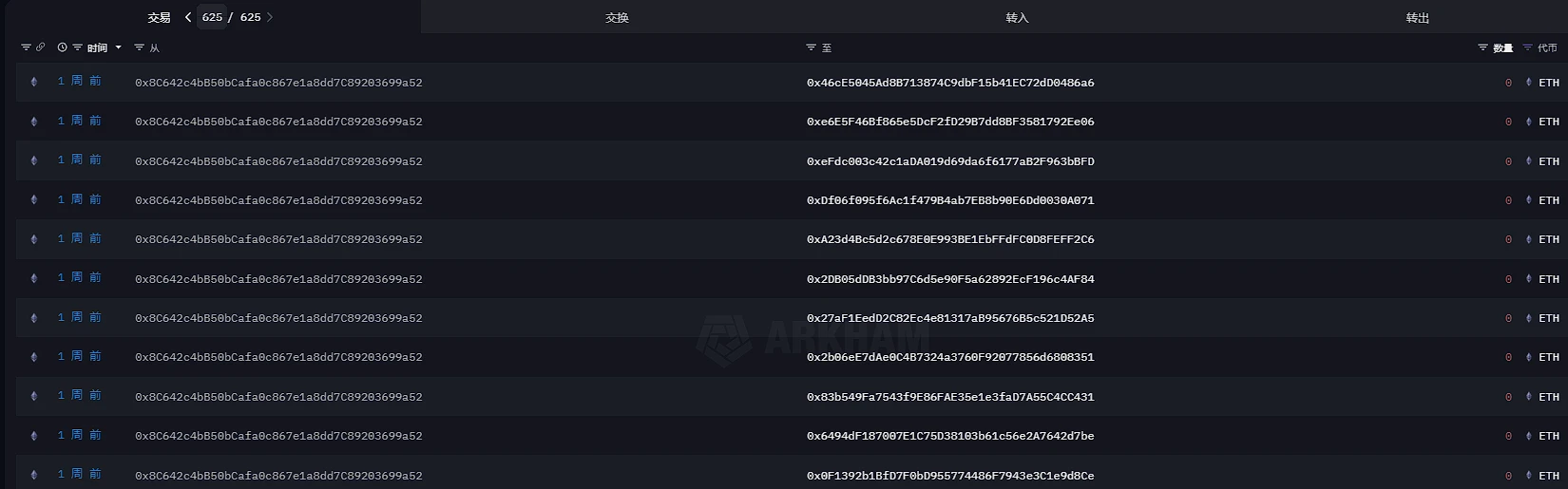This screenshot has height=489, width=1568.
Task: Open the leftmost filter icon in header
Action: coord(26,47)
